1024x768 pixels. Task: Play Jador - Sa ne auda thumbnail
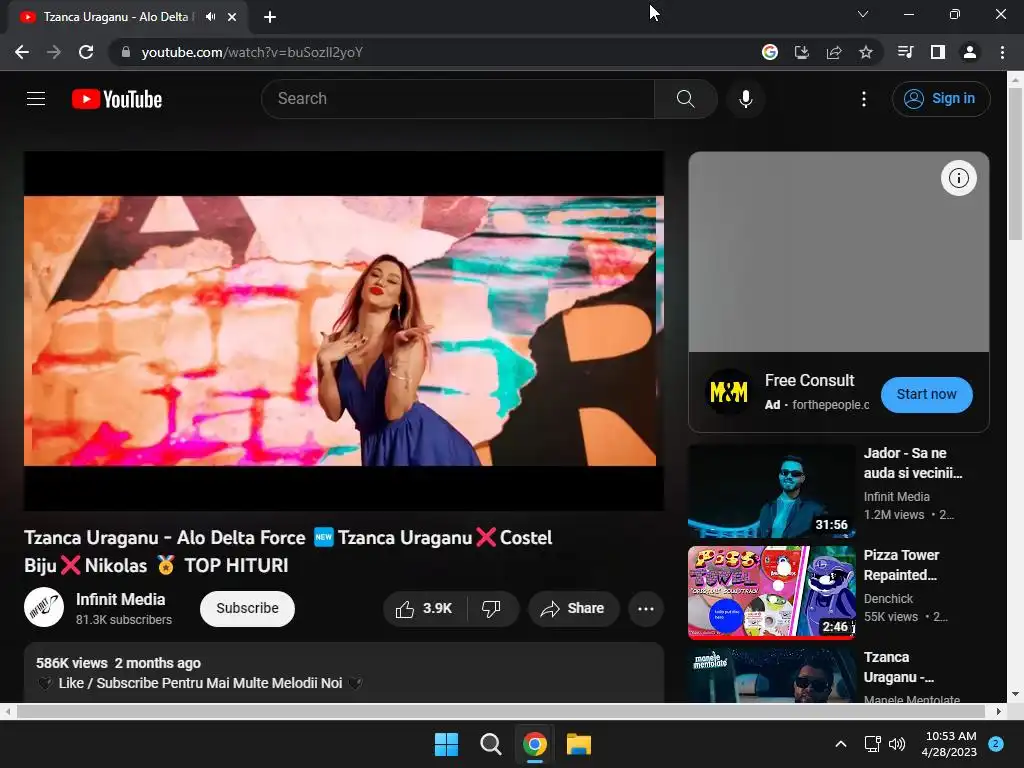click(771, 491)
